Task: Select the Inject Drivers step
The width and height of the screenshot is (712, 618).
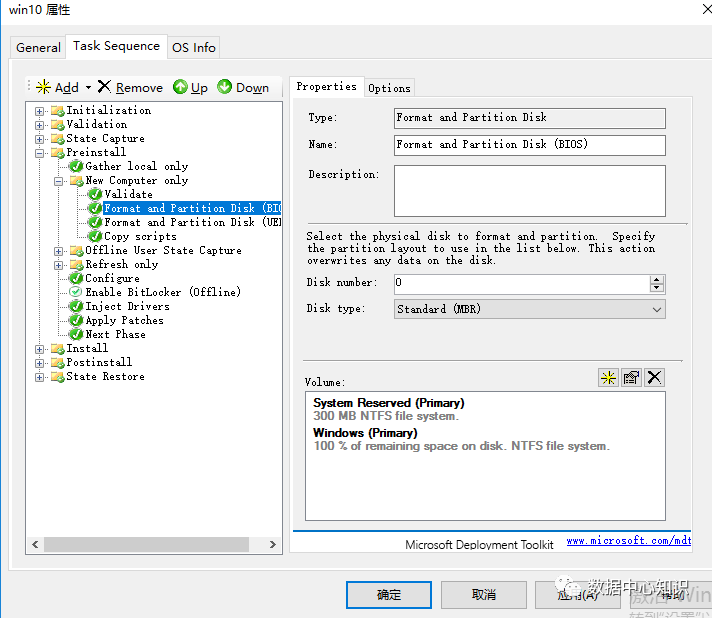Action: click(128, 307)
